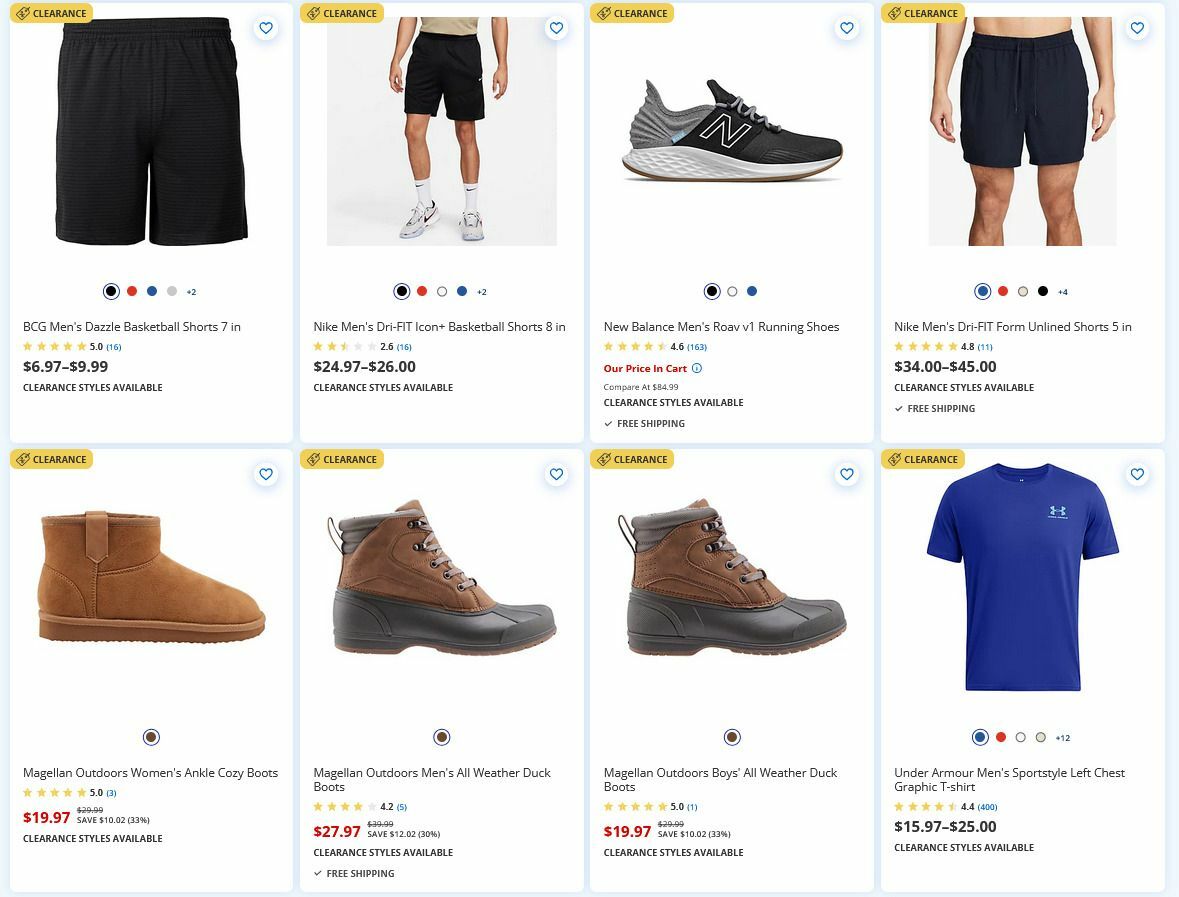Image resolution: width=1179 pixels, height=897 pixels.
Task: Favorite the Magellan Boys' All Weather Duck Boots
Action: [846, 474]
